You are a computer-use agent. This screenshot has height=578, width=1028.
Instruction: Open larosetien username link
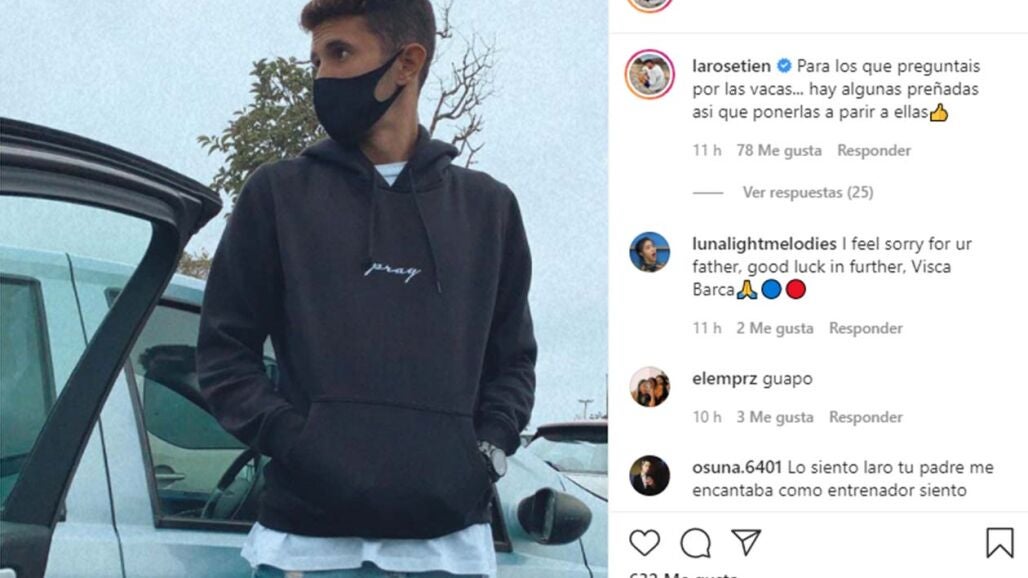732,66
